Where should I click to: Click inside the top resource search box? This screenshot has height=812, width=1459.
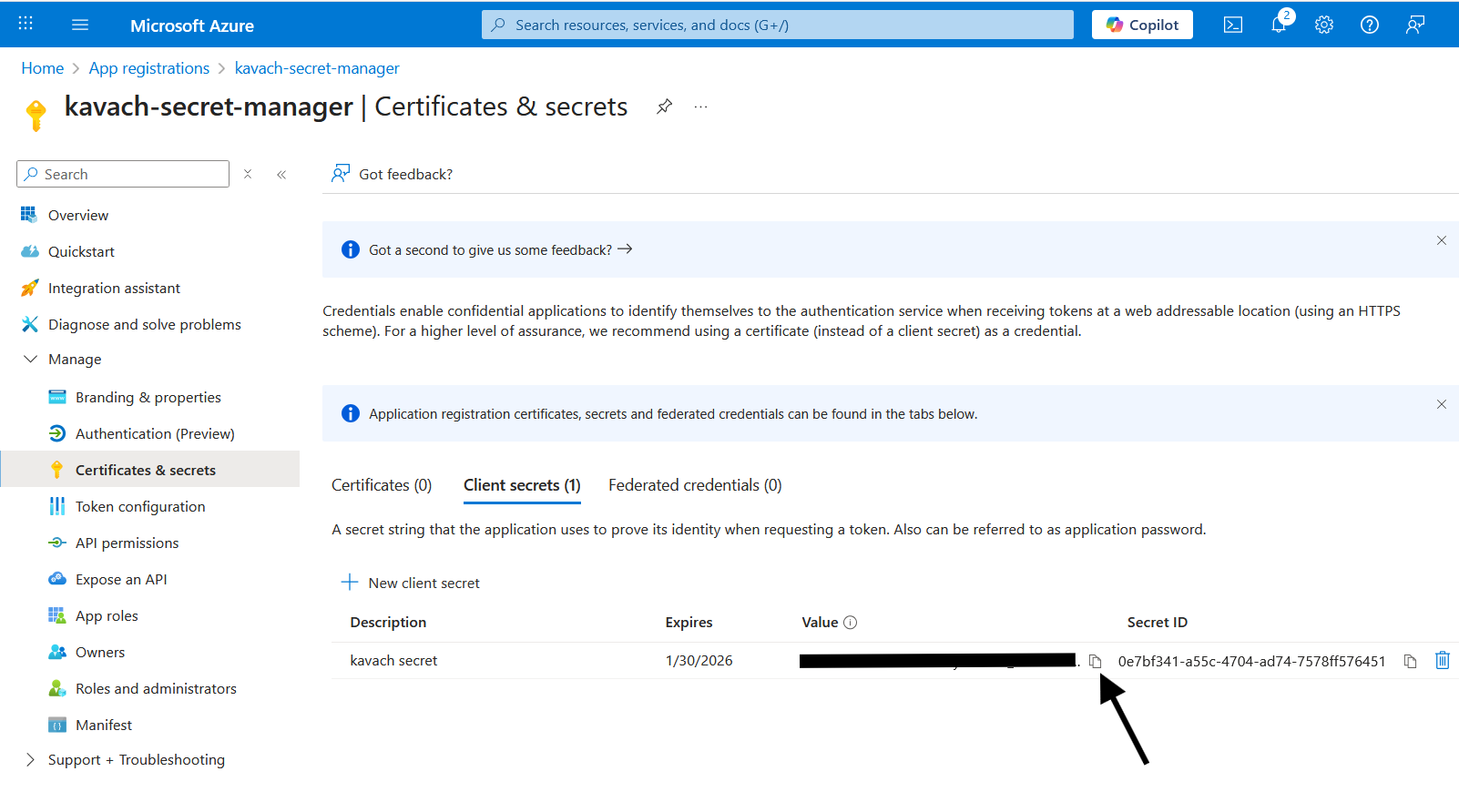[778, 25]
